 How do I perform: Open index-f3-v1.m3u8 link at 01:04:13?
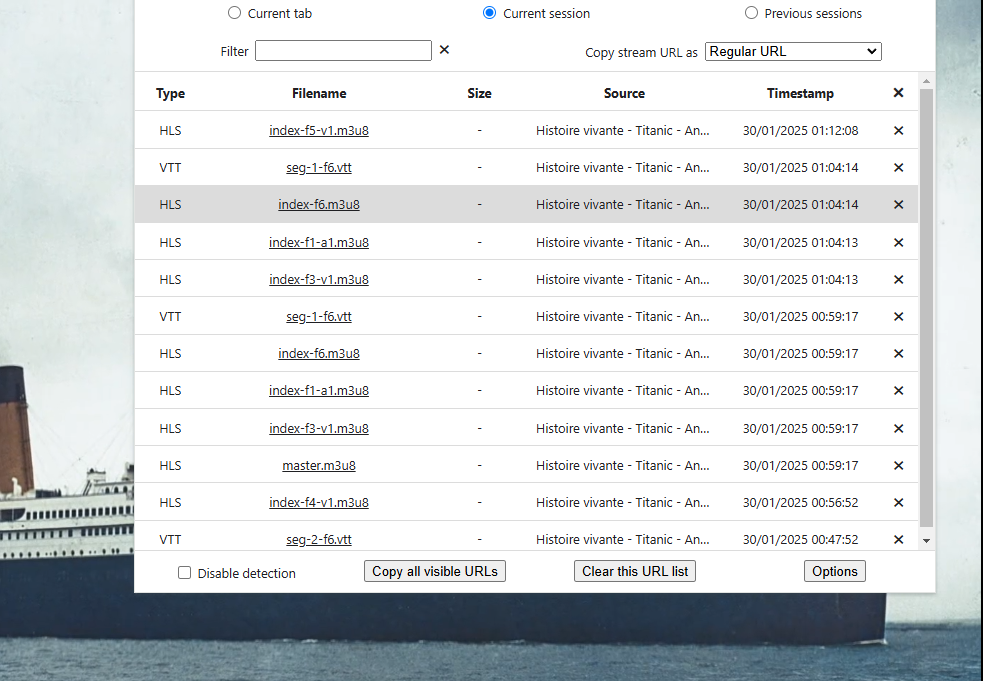tap(319, 279)
